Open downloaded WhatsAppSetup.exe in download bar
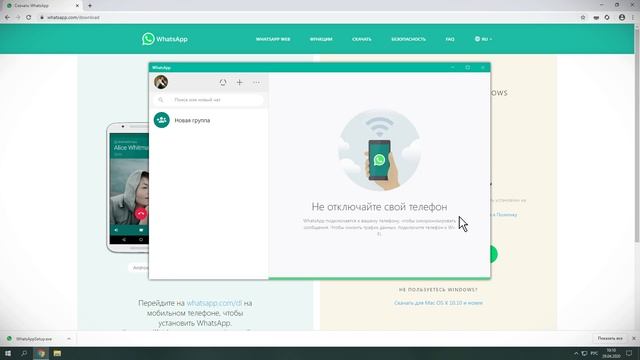The width and height of the screenshot is (640, 360). [34, 339]
